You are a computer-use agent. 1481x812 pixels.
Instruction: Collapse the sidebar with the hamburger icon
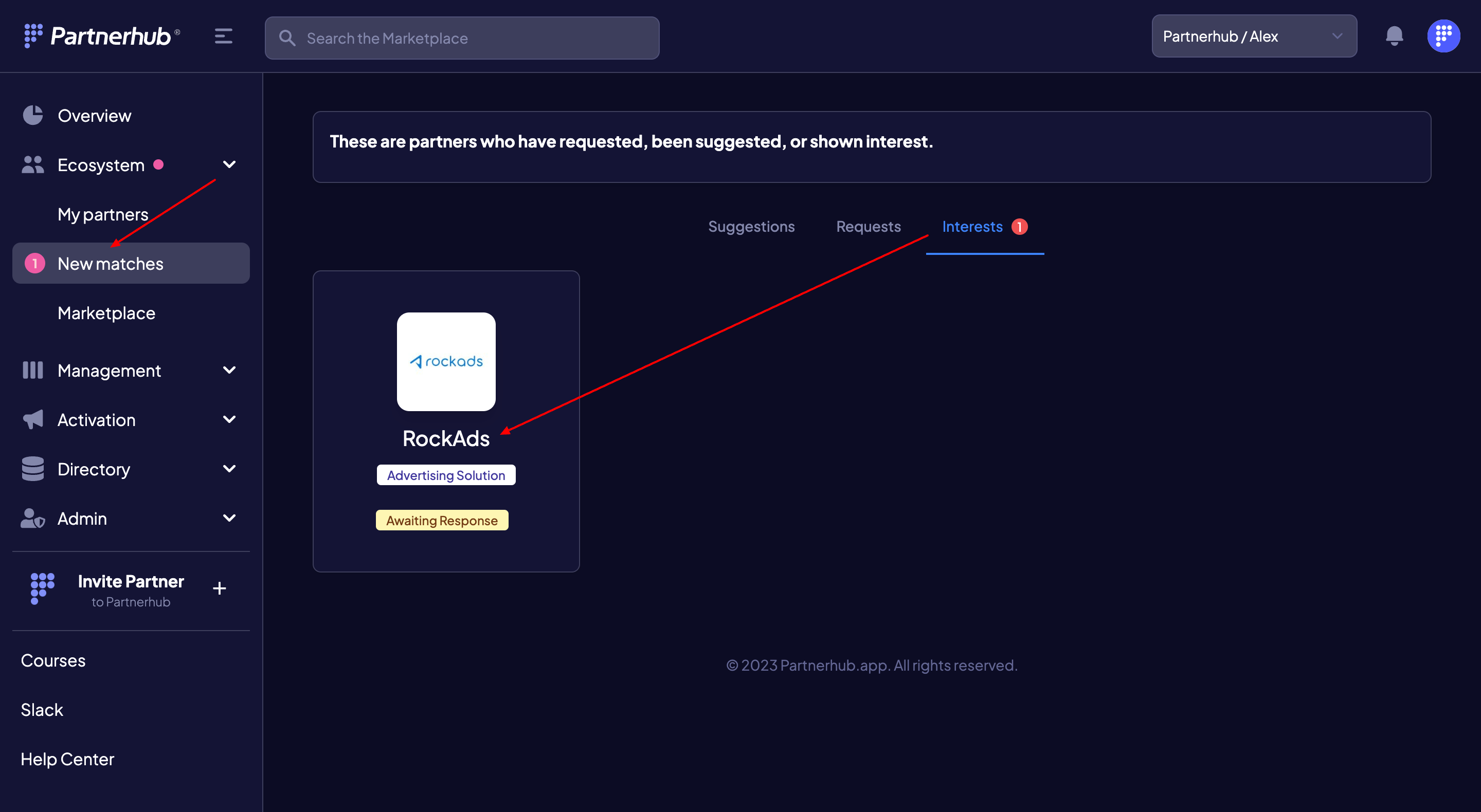[223, 36]
